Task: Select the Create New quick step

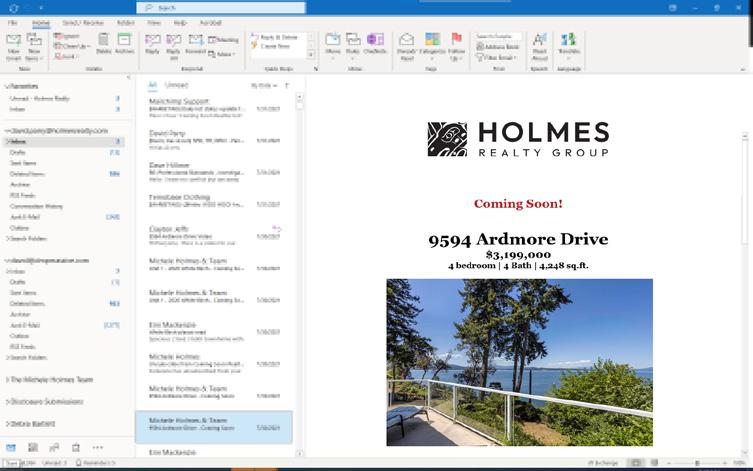Action: [270, 46]
